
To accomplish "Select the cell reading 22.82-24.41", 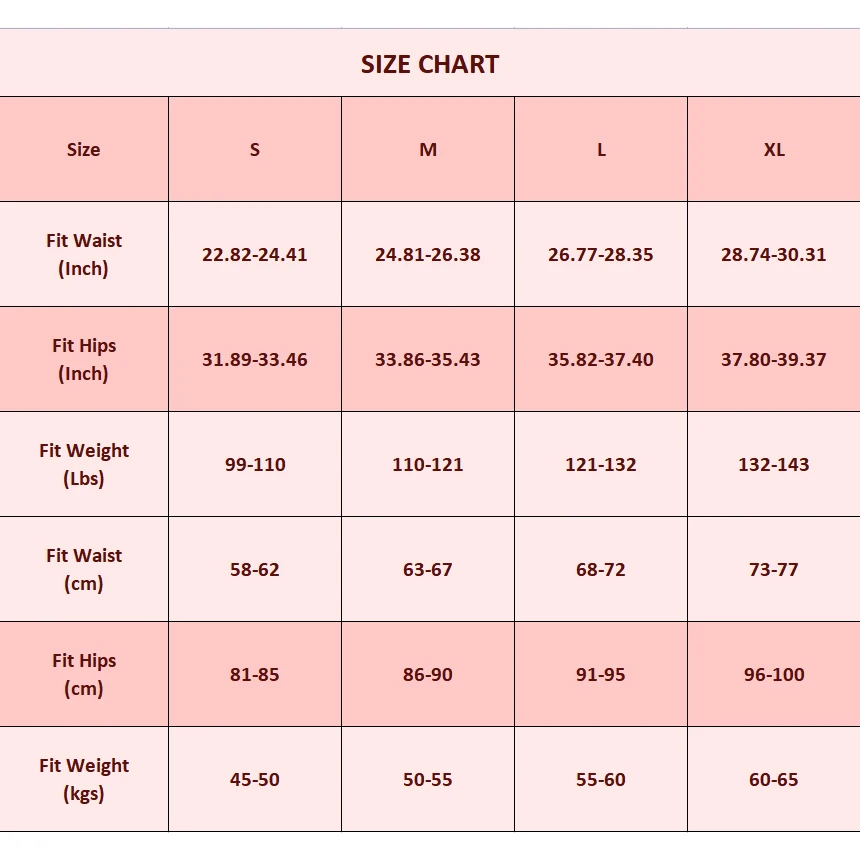I will pos(255,254).
